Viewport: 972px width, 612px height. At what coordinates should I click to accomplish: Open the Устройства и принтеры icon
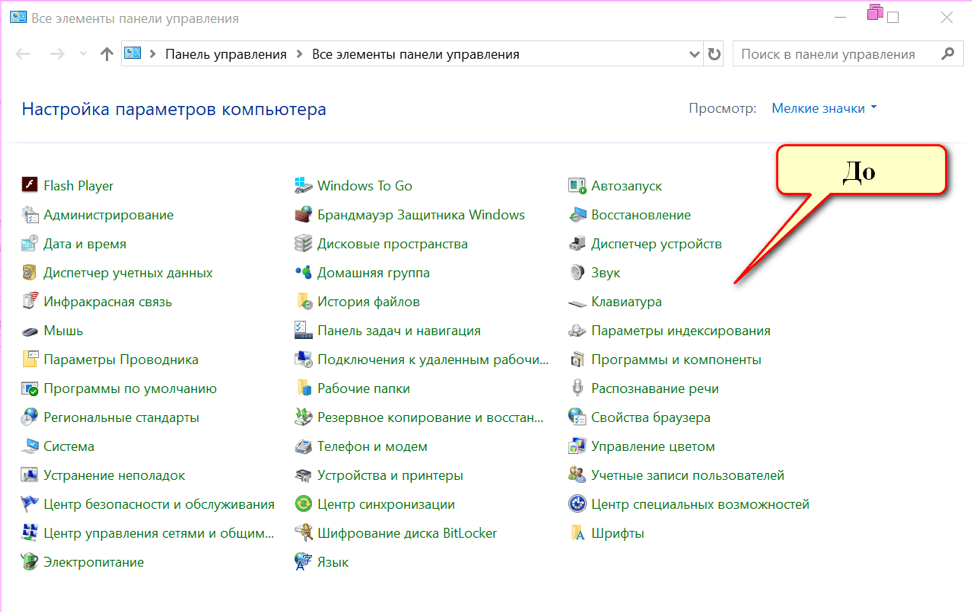tap(303, 475)
